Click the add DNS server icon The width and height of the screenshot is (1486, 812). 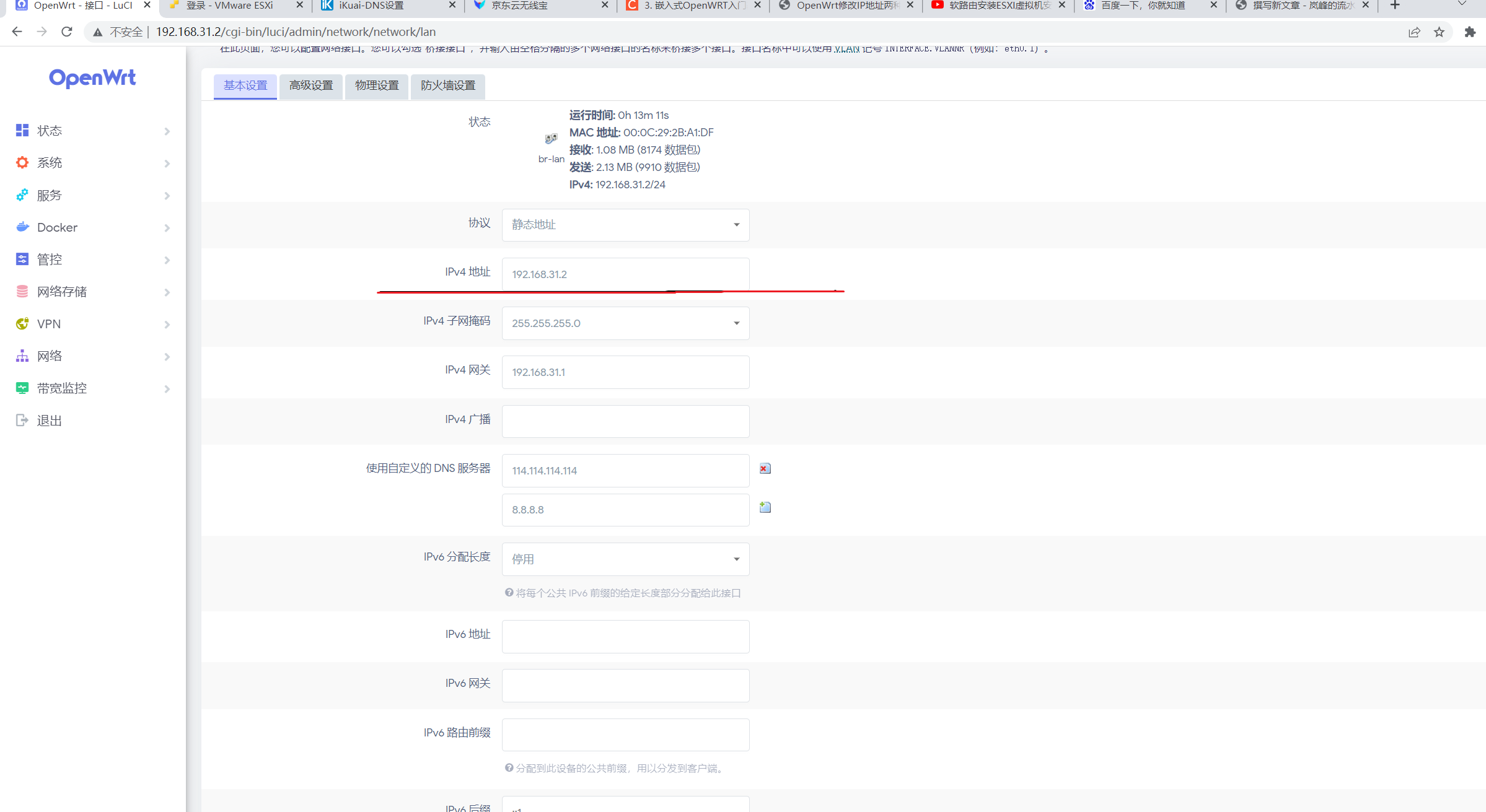[765, 508]
